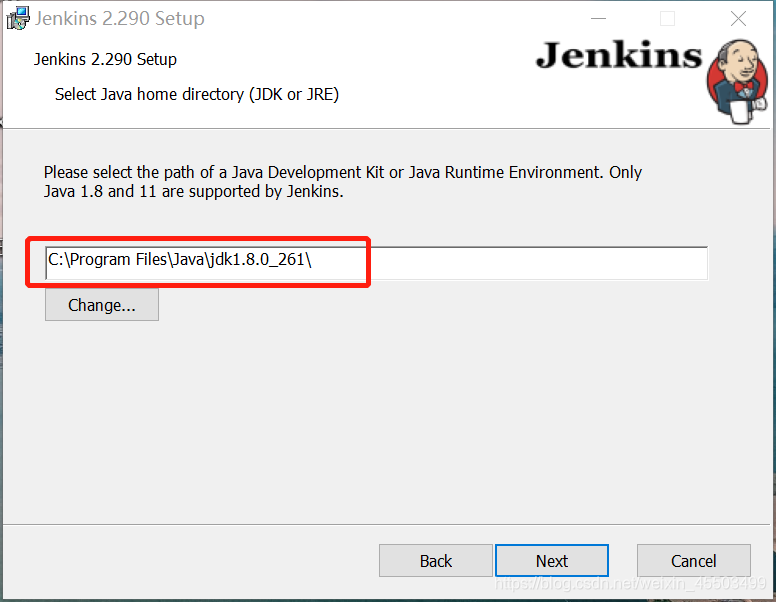Click the Jenkins wordmark in the banner
The image size is (776, 602).
(x=619, y=55)
